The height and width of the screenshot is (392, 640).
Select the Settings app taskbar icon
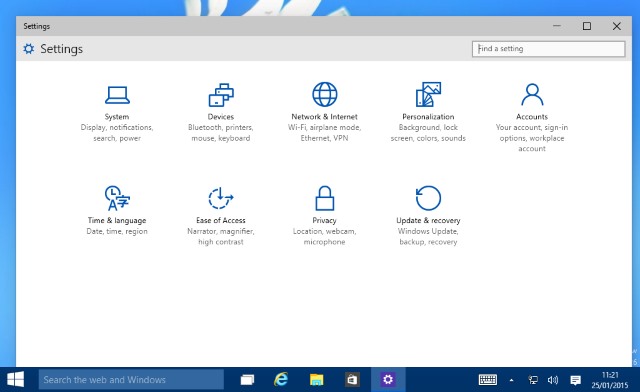point(388,380)
